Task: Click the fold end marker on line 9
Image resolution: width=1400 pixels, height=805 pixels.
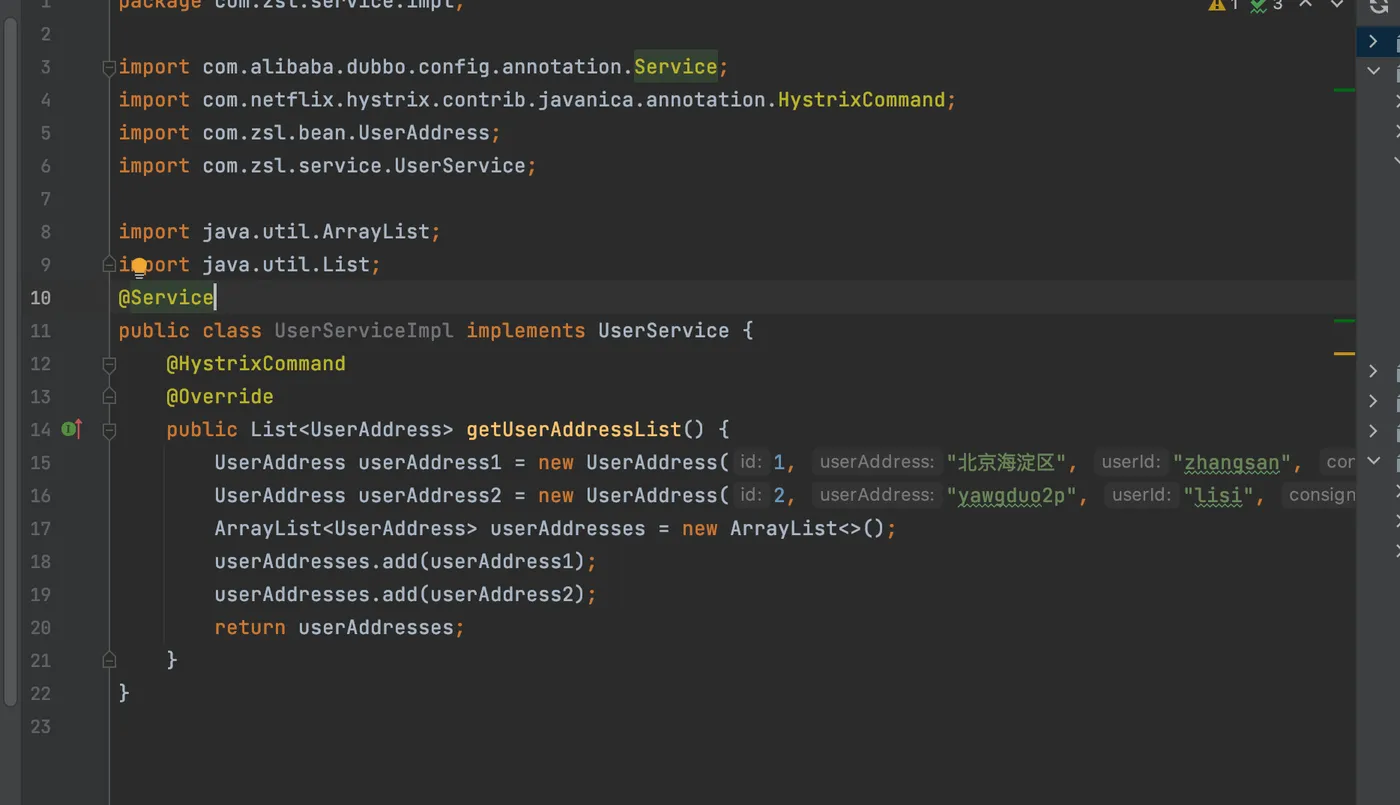Action: 109,265
